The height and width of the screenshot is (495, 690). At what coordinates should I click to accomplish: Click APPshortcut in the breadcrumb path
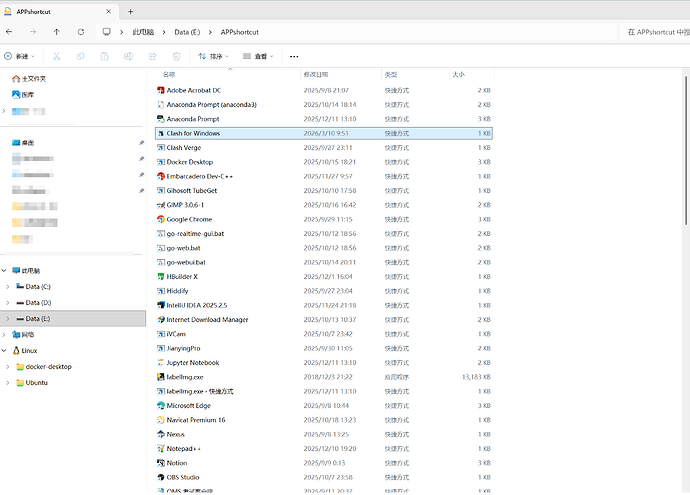click(239, 32)
